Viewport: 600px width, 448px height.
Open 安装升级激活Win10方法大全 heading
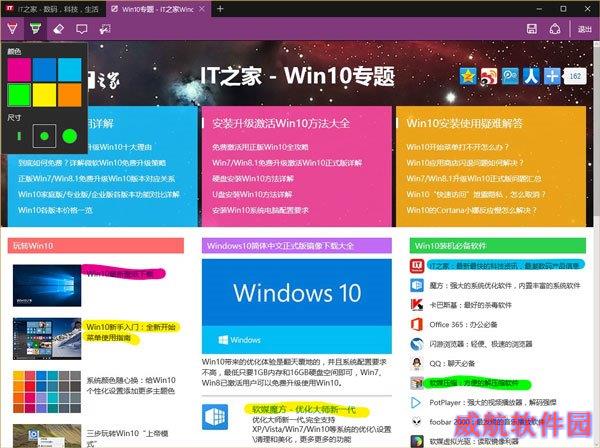(x=281, y=123)
